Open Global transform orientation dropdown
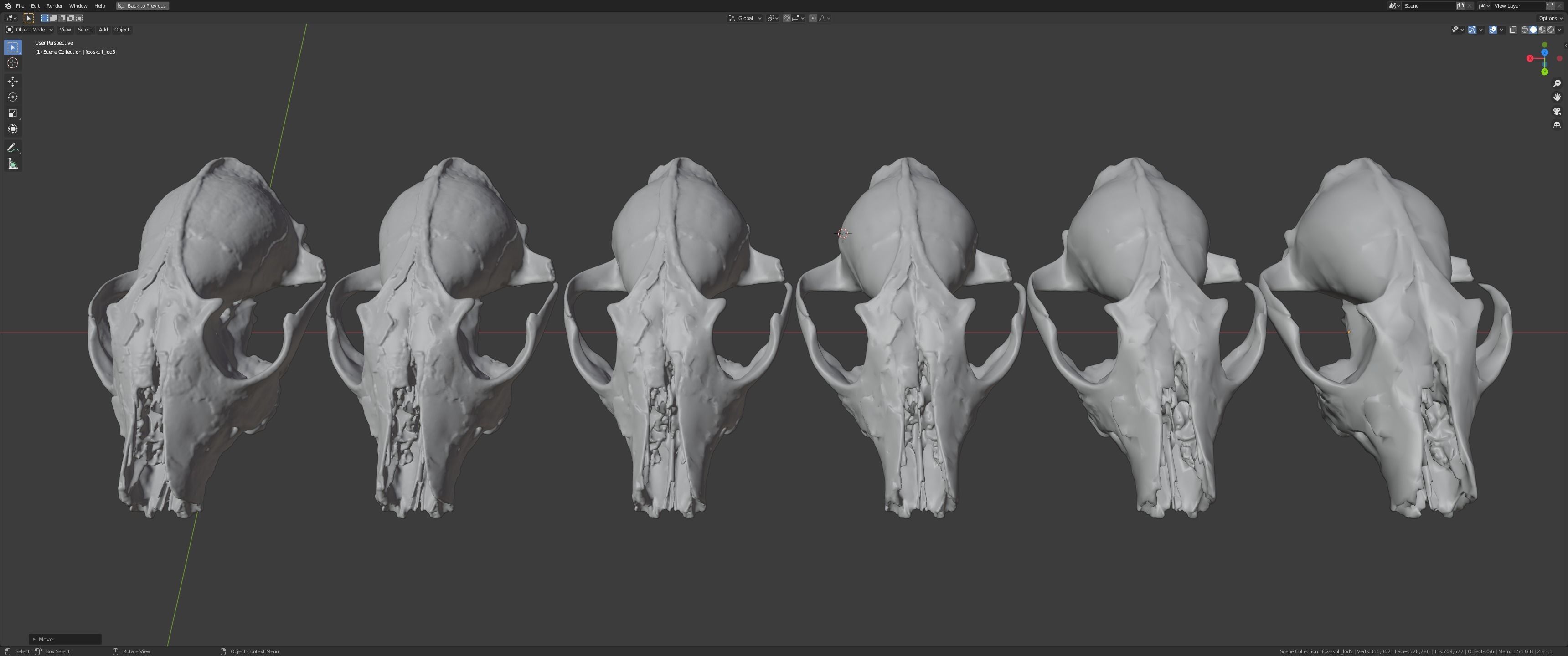The image size is (1568, 656). click(745, 18)
